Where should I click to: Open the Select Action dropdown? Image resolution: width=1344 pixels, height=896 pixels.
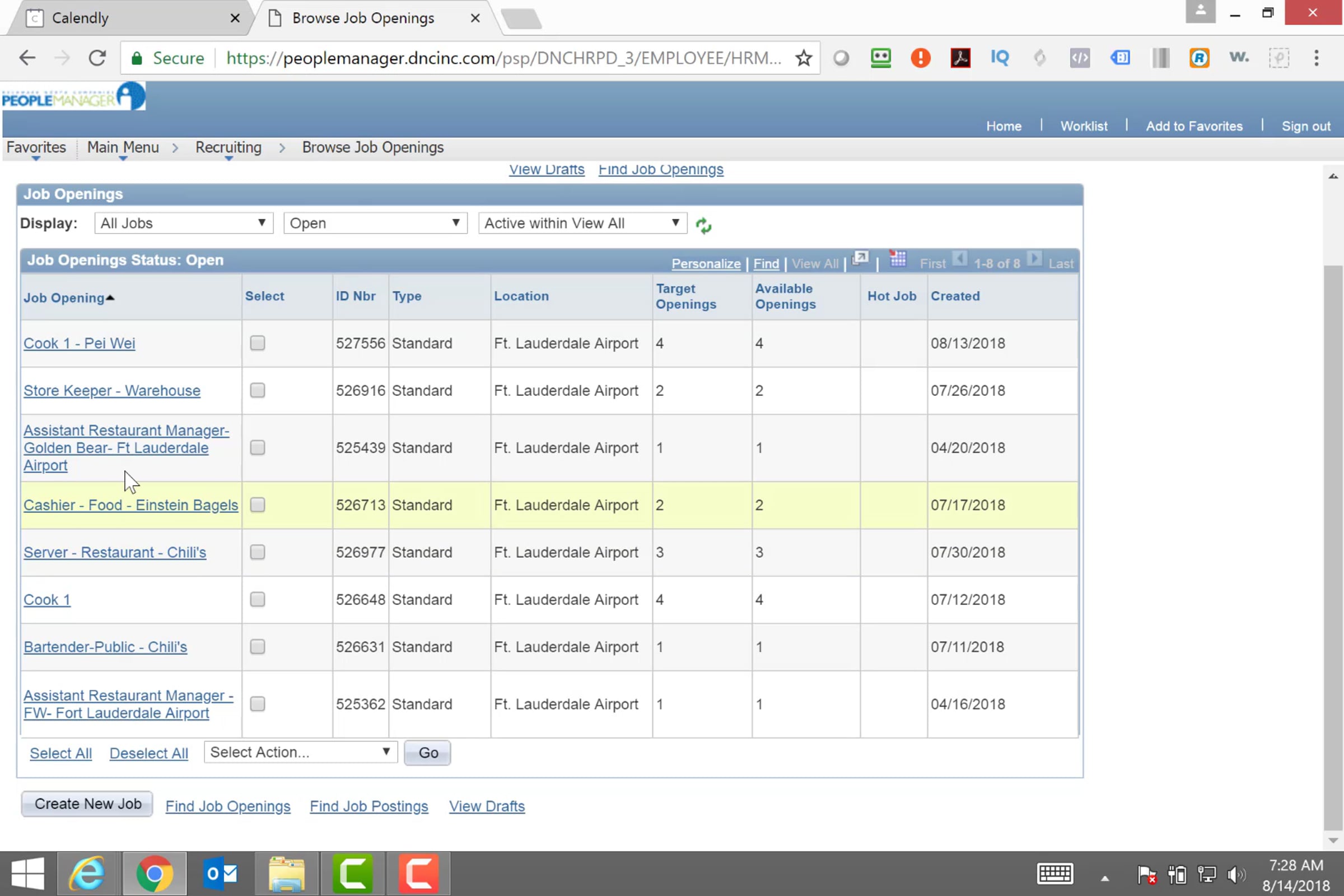point(300,752)
